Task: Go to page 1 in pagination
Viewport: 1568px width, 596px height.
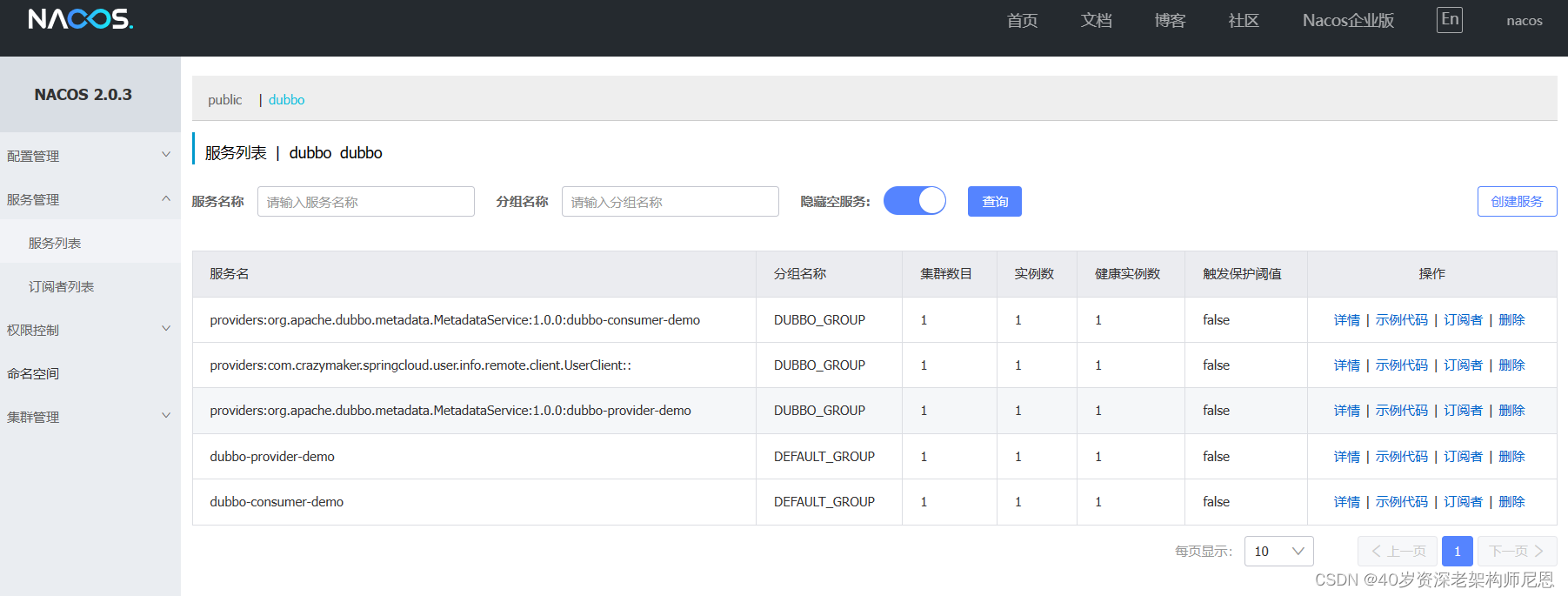Action: [x=1457, y=551]
